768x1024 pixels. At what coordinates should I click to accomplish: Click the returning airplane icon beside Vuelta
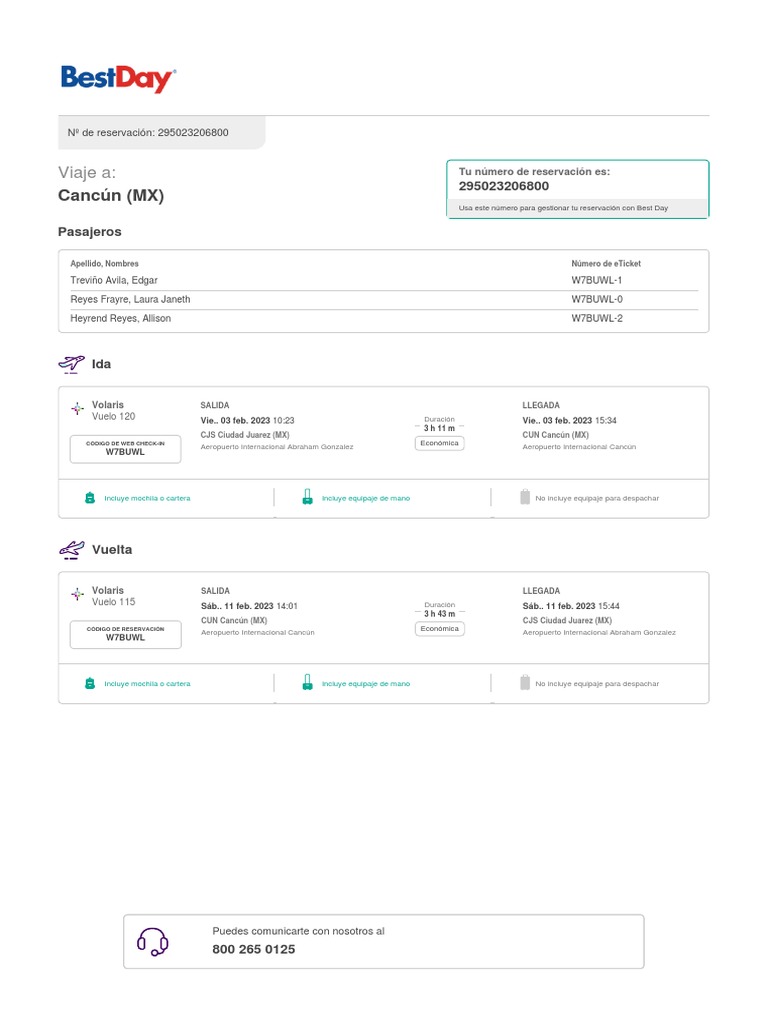tap(72, 549)
